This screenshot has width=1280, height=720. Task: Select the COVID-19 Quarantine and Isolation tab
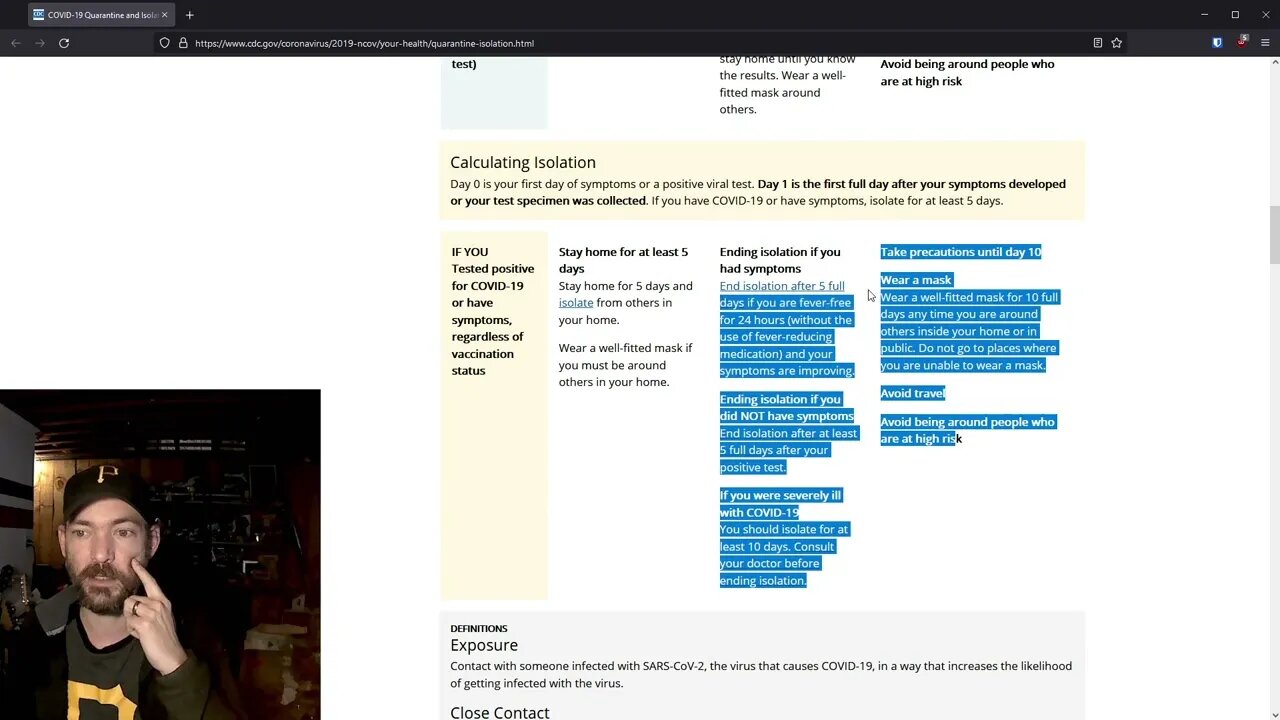coord(100,15)
